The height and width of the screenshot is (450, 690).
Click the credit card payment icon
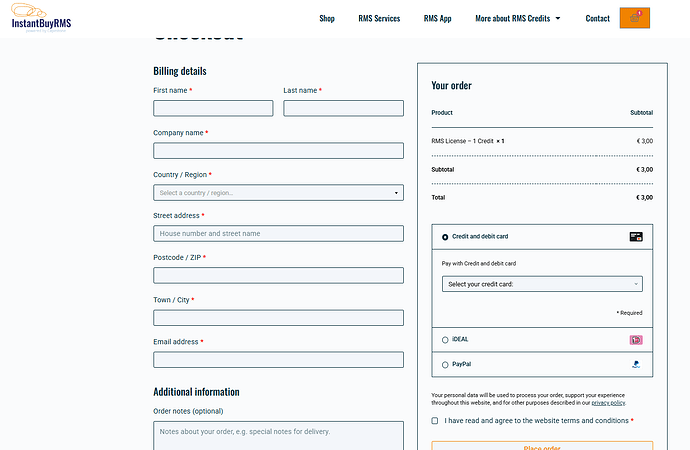coord(636,237)
